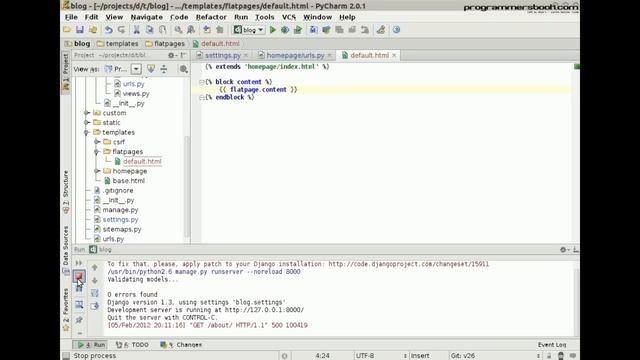Click the UTF-8 encoding in the status bar
640x360 pixels.
click(365, 356)
